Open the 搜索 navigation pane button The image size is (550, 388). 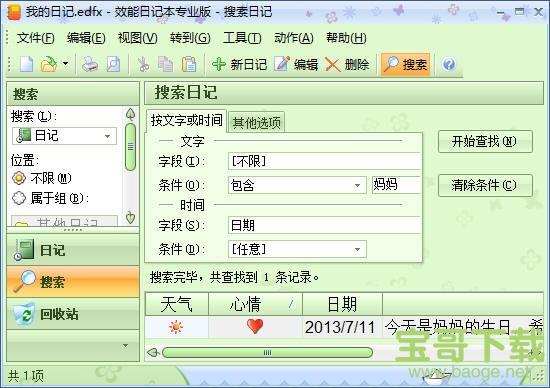click(x=73, y=282)
